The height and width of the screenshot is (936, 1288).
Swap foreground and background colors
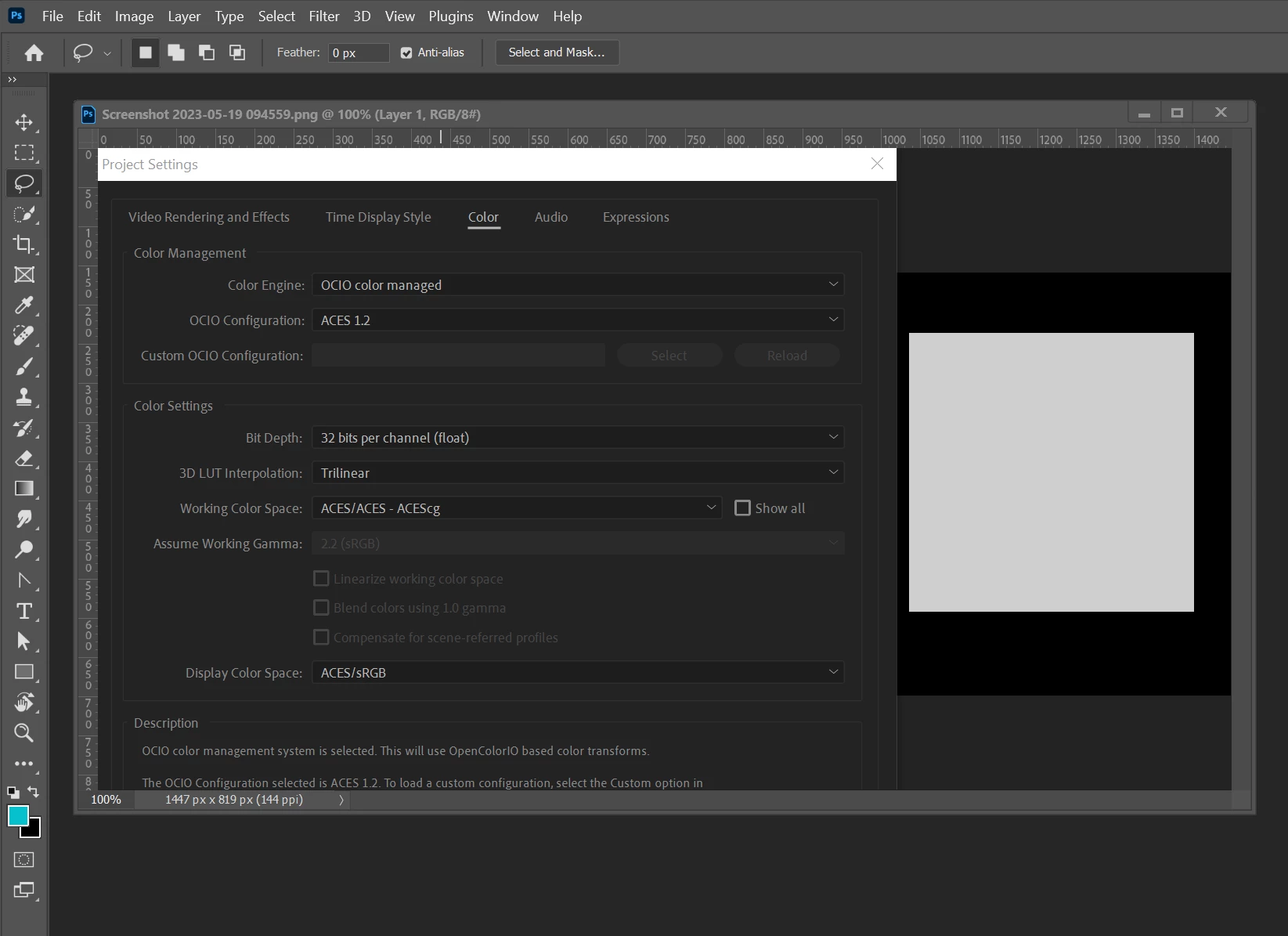click(34, 792)
